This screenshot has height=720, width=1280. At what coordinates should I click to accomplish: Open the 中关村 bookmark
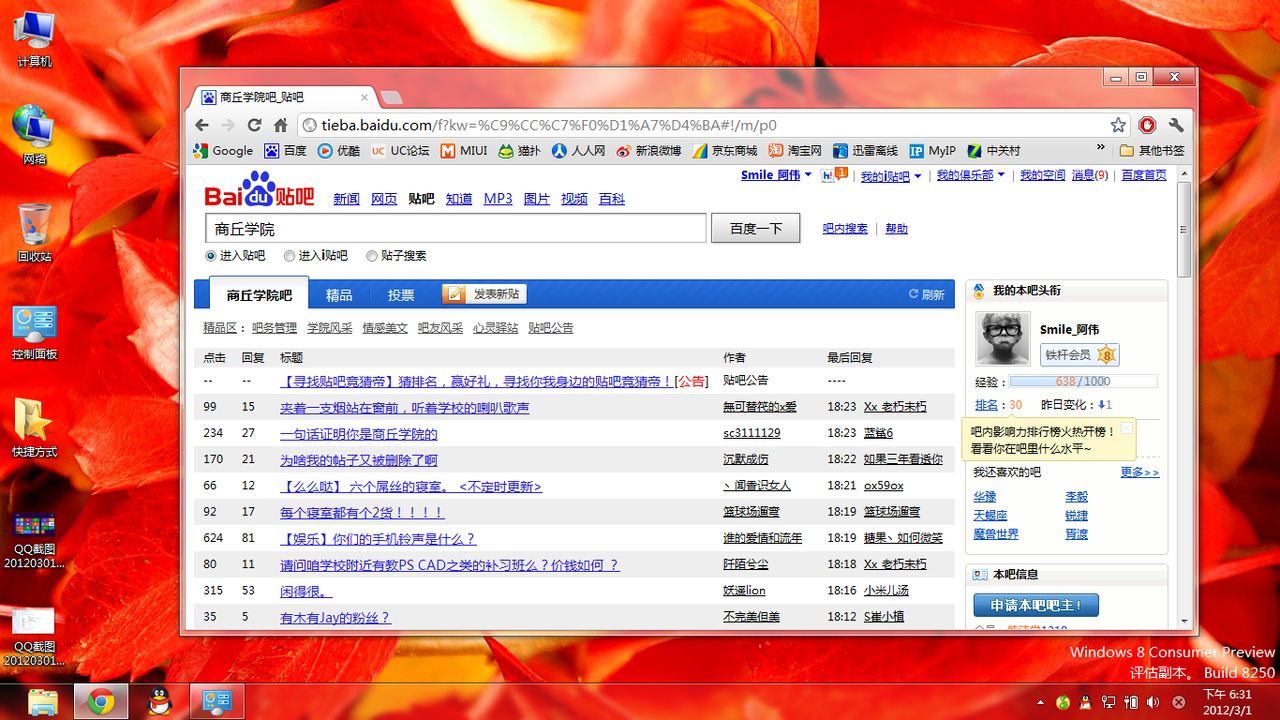[x=994, y=151]
